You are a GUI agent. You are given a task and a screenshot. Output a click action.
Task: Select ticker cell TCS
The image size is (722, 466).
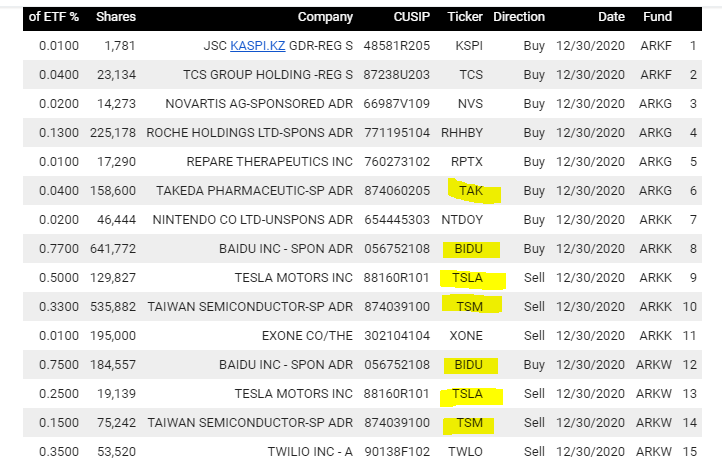pos(471,75)
